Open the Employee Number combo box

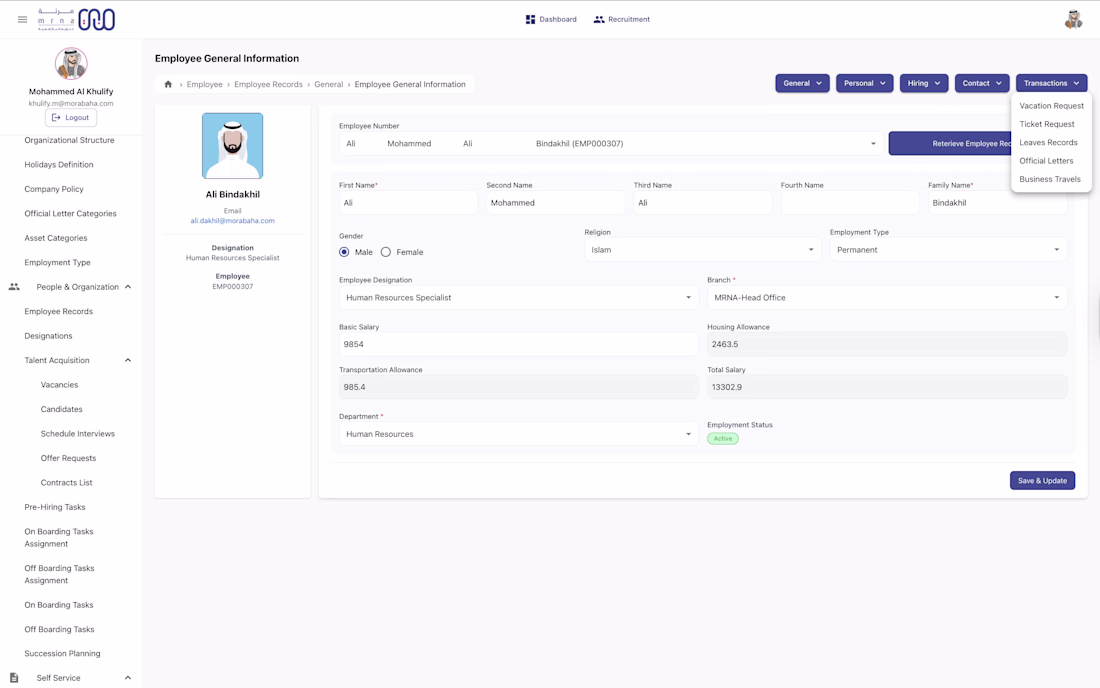point(610,144)
